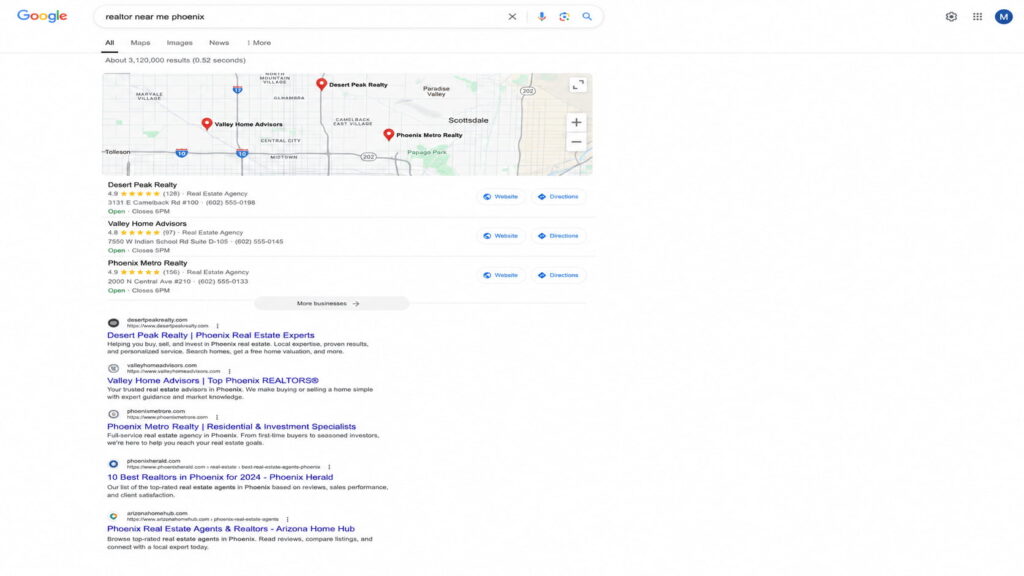Screen dimensions: 1024x576
Task: Click the Scottsdale label on map
Action: tap(468, 120)
